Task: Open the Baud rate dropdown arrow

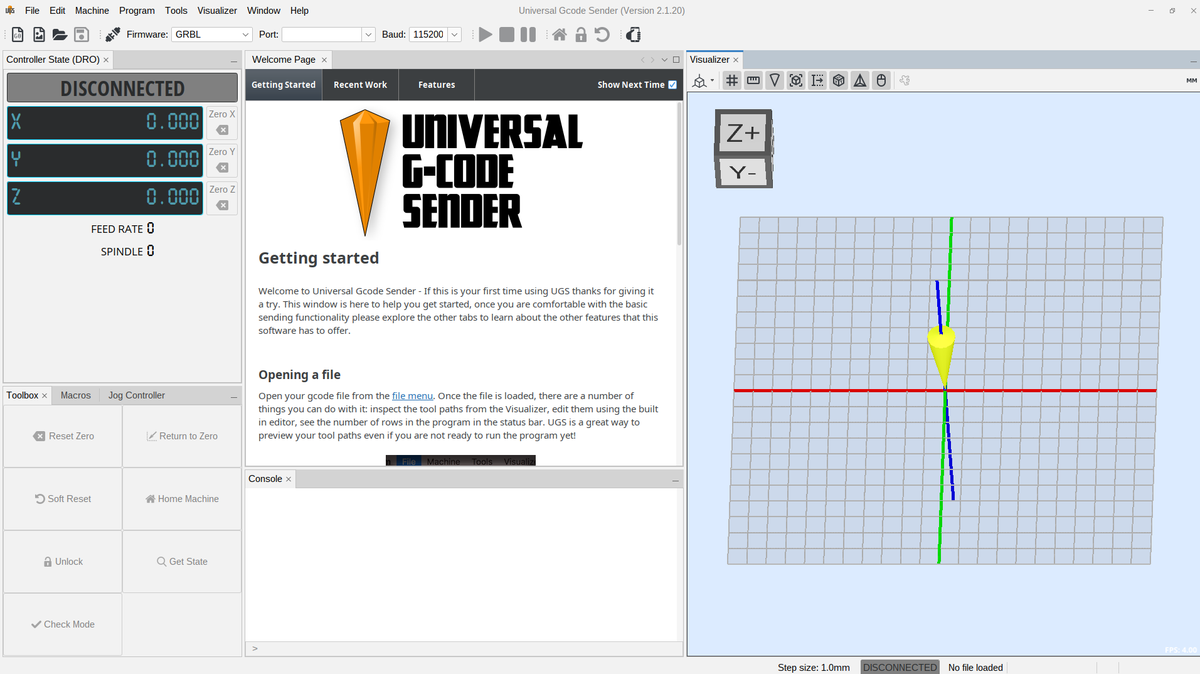Action: (x=454, y=34)
